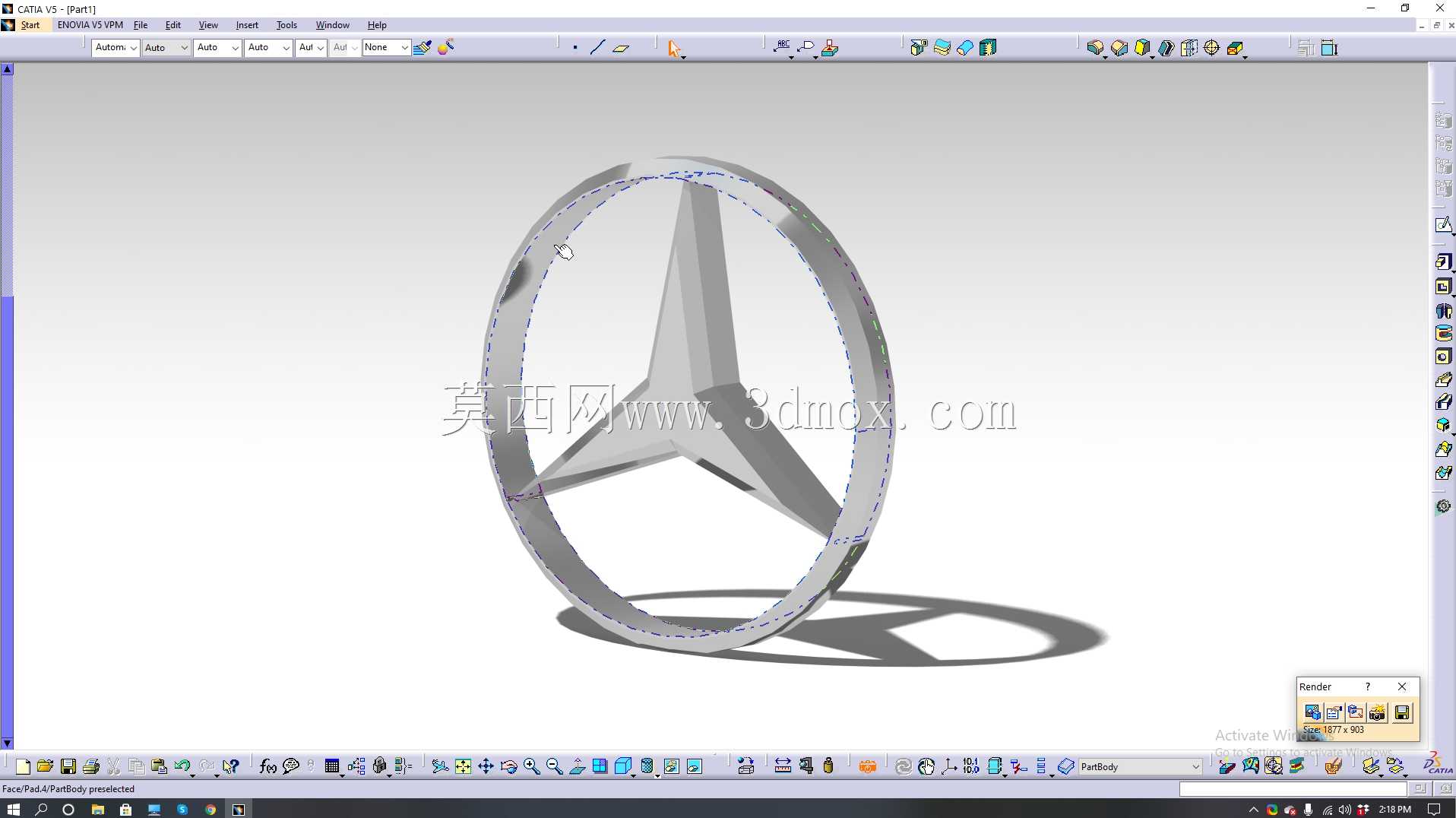Click the Render camera icon in Render panel

pyautogui.click(x=1378, y=712)
